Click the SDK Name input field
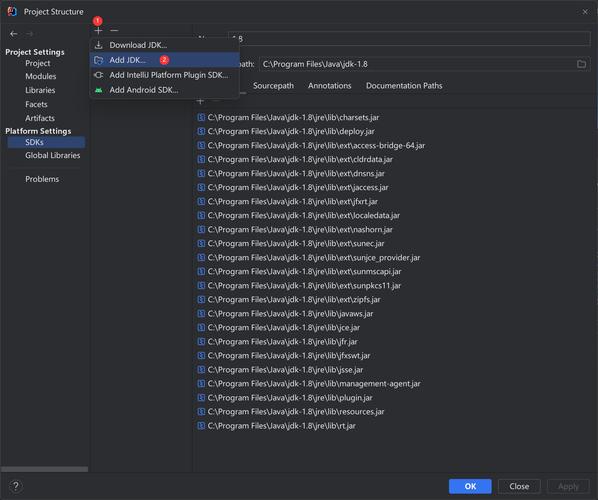Screen dimensions: 598x500 (409, 39)
